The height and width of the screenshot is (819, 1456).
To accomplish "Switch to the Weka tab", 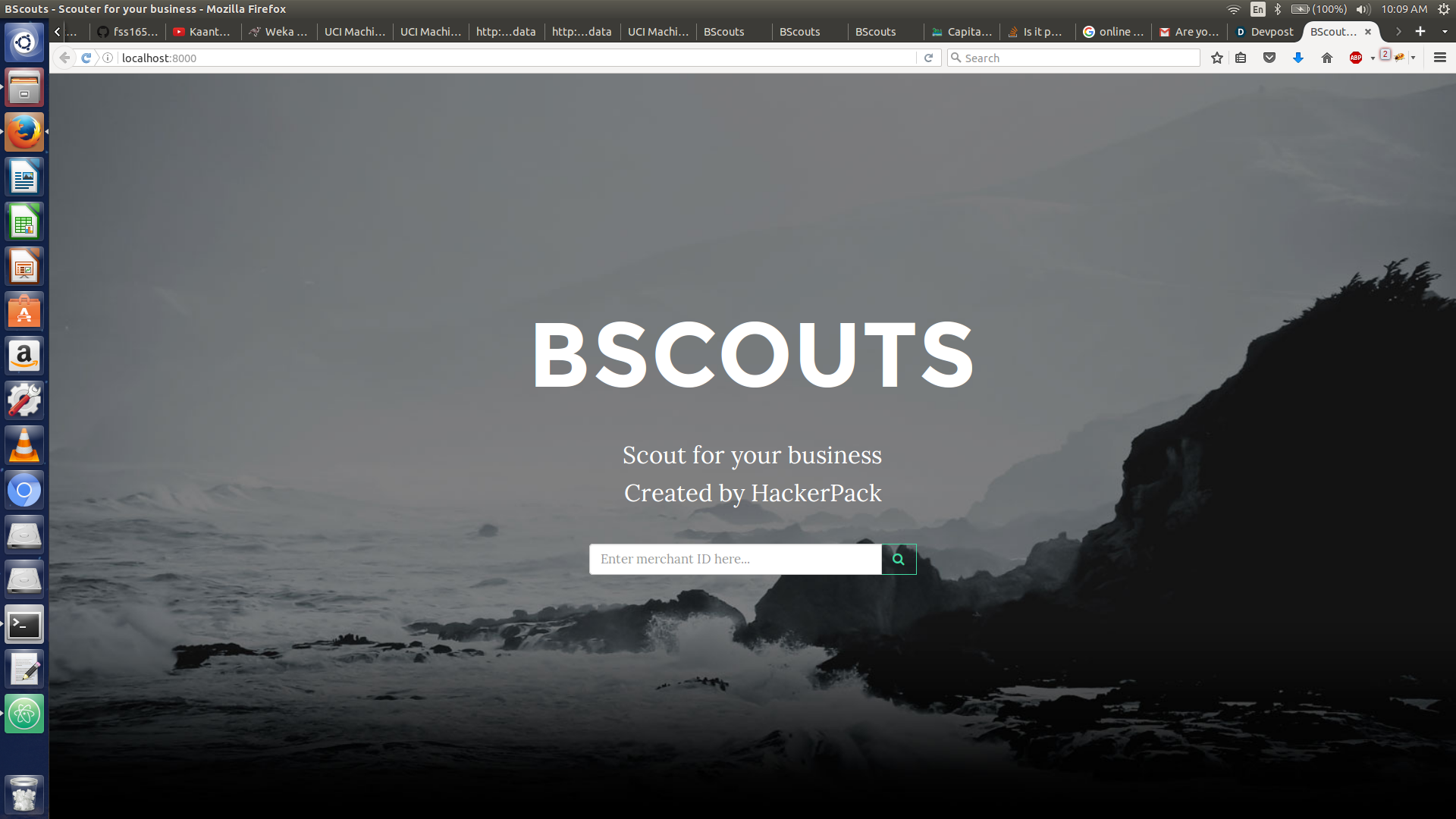I will click(278, 32).
